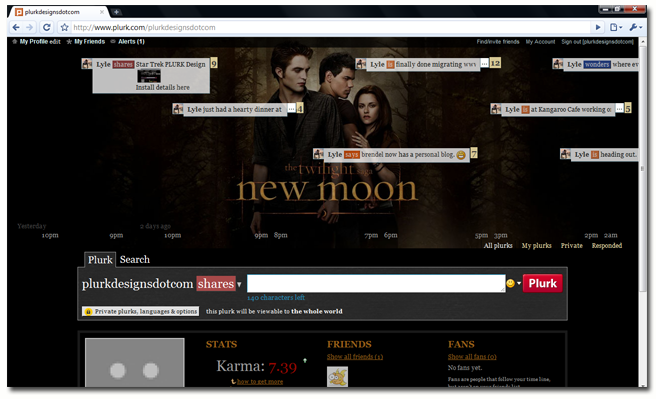The height and width of the screenshot is (399, 656).
Task: Sign out of plurkdesignsdotcom
Action: coord(597,42)
